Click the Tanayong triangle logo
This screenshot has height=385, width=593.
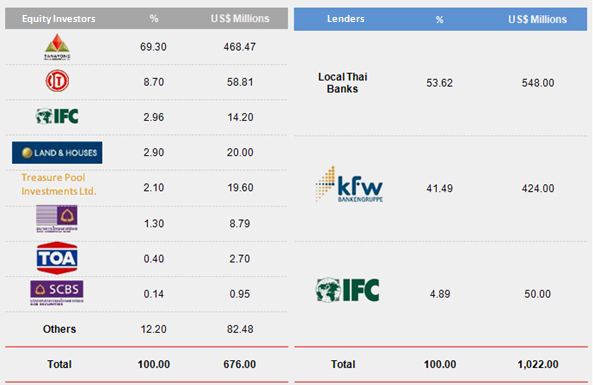point(57,47)
